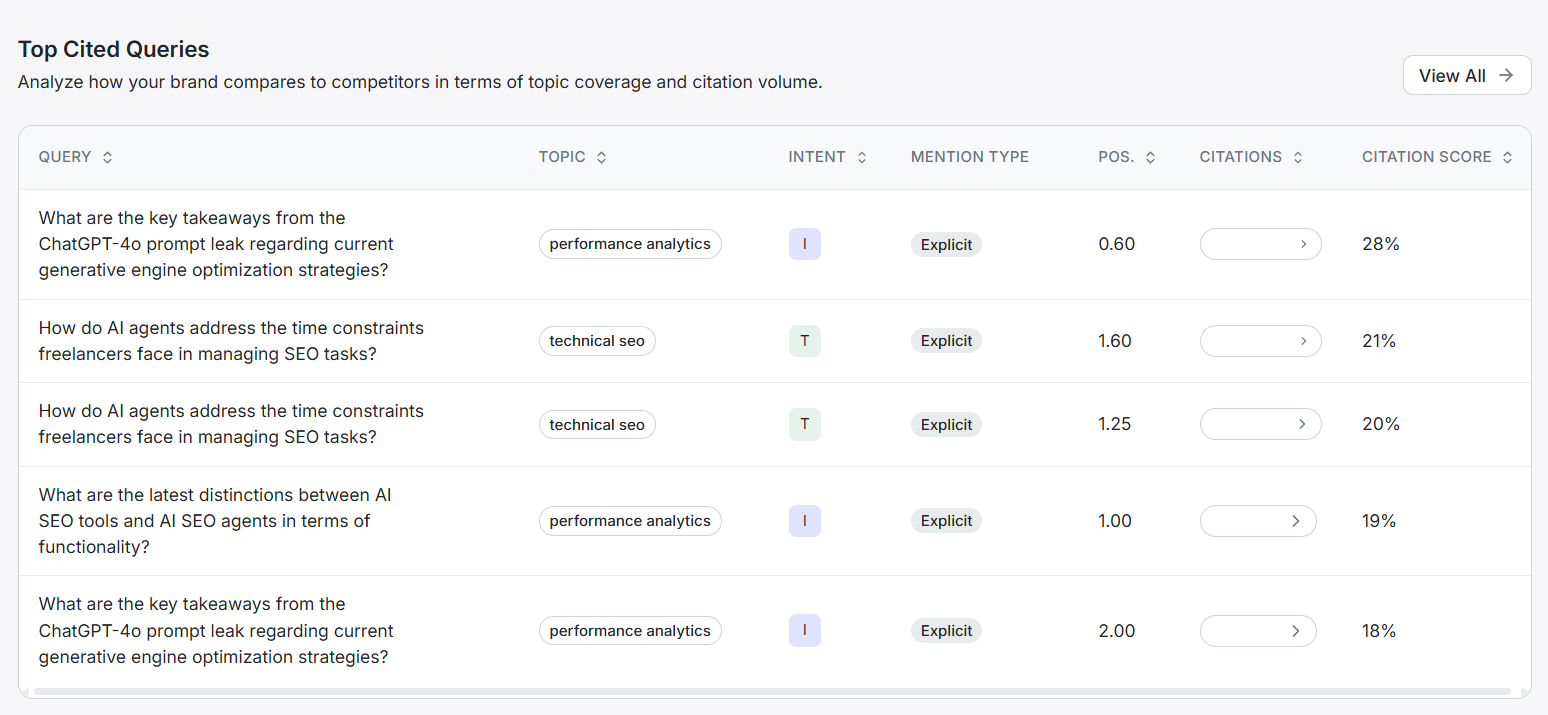Viewport: 1548px width, 715px height.
Task: Click the 'I' intent badge in first row
Action: pos(804,244)
